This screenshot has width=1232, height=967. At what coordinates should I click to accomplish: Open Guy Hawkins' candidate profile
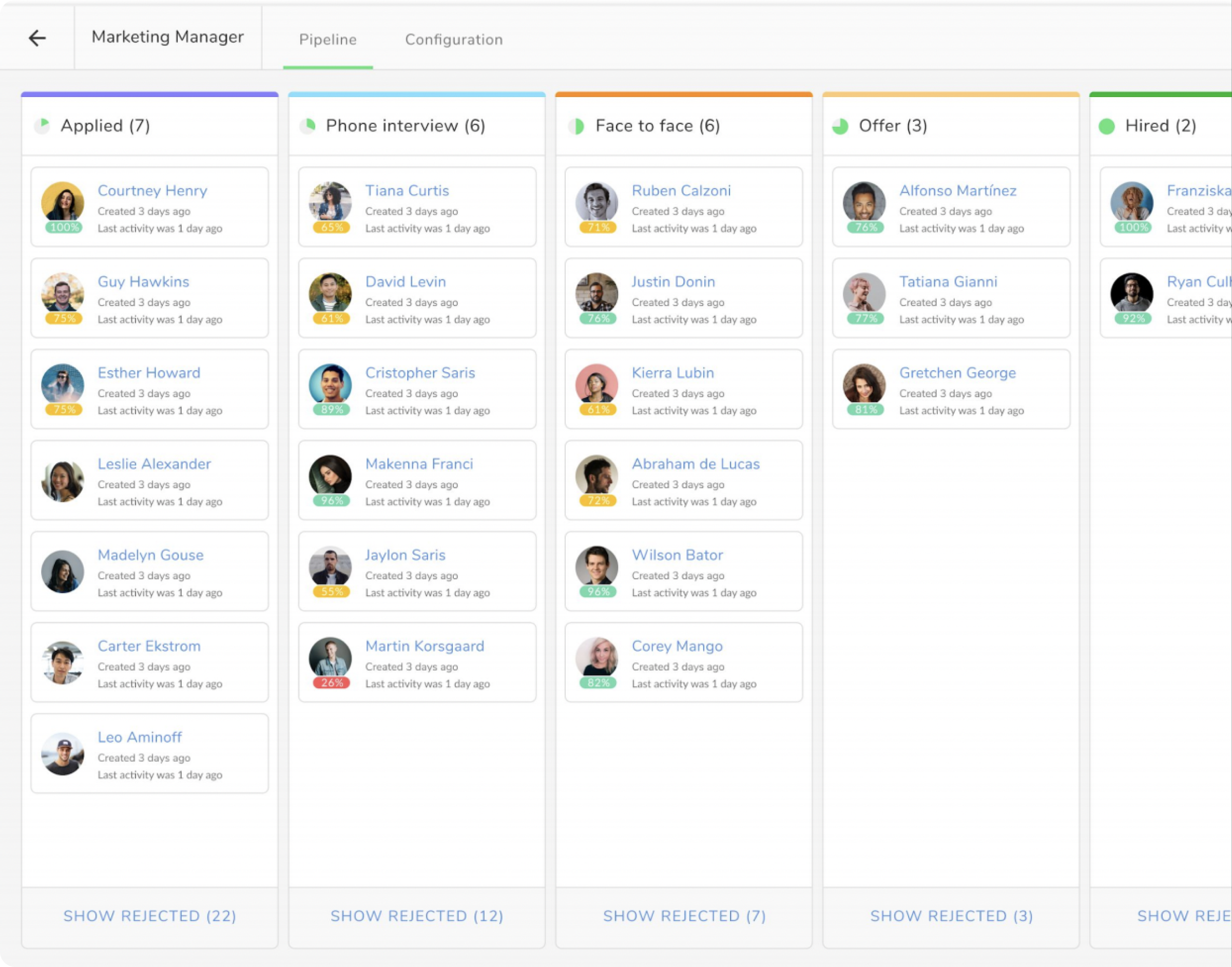point(143,281)
